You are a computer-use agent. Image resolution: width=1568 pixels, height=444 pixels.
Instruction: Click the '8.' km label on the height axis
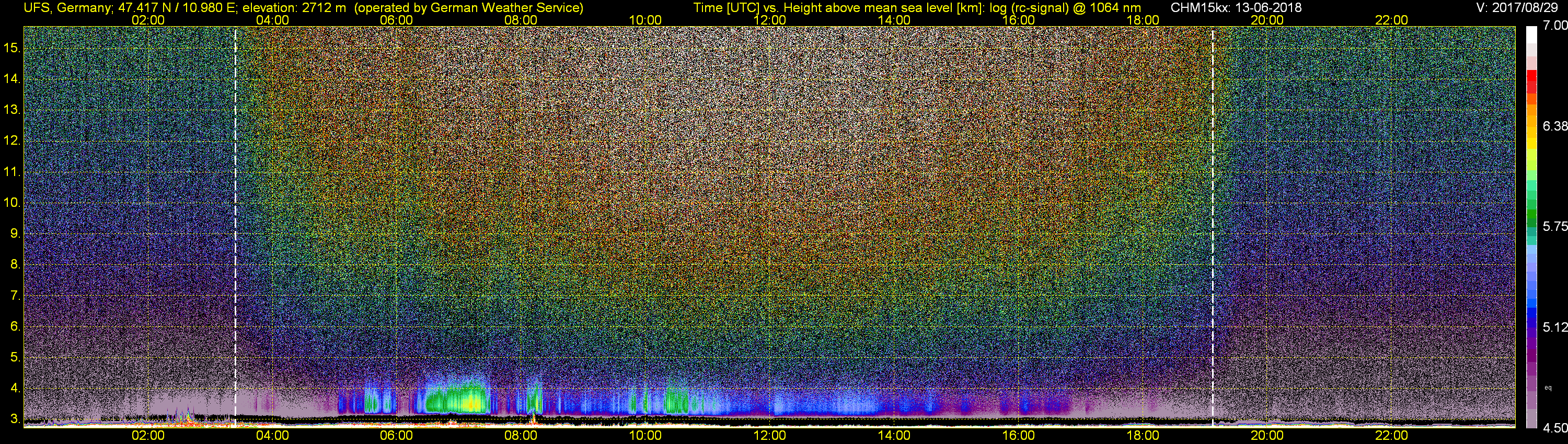click(15, 265)
